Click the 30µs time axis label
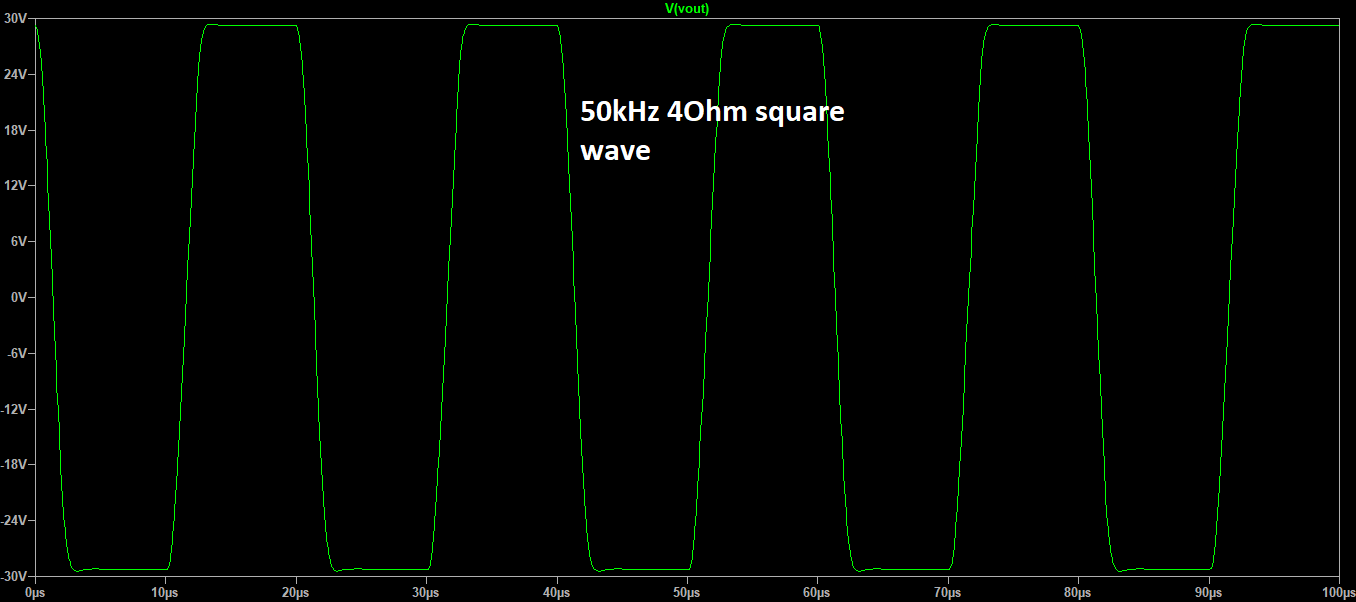The width and height of the screenshot is (1356, 602). click(427, 594)
